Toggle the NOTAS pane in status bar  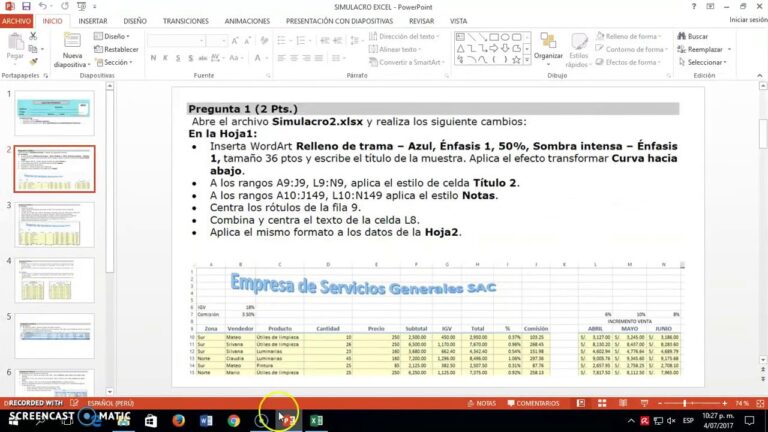point(480,403)
